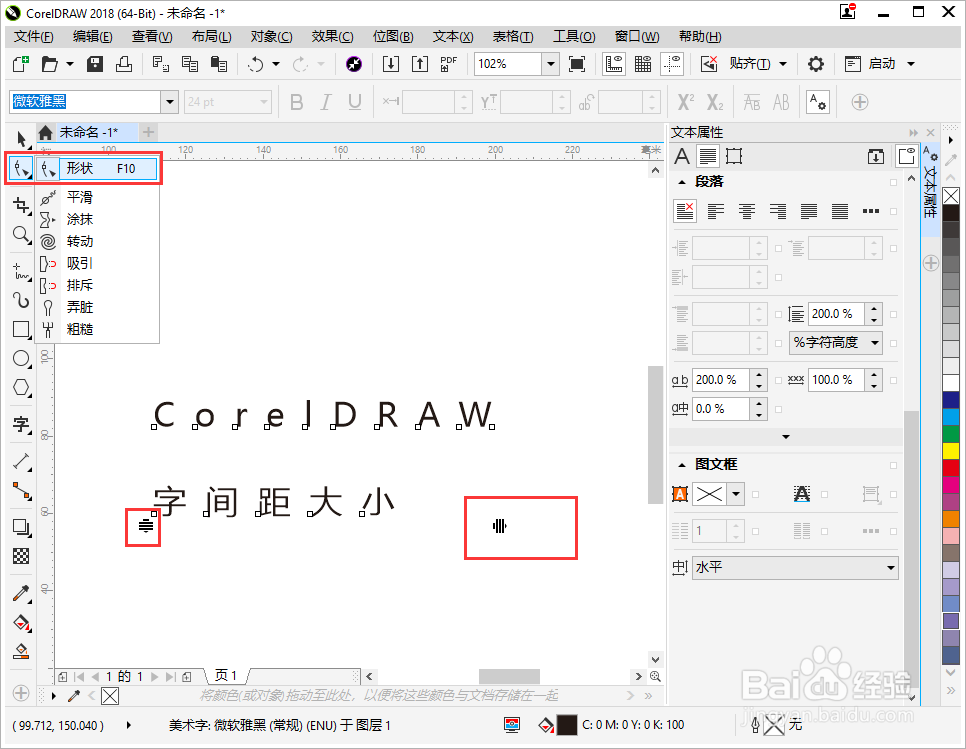Select the Connector tool
966x749 pixels.
tap(22, 491)
